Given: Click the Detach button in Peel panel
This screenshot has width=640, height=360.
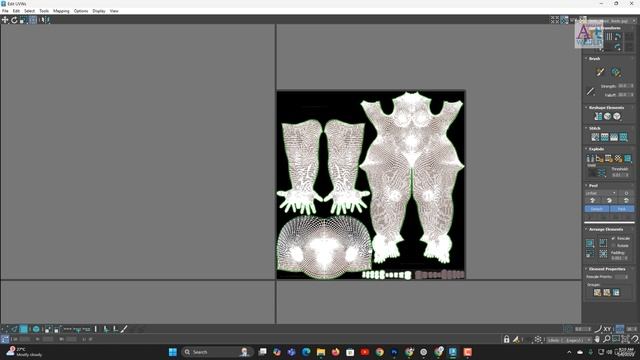Looking at the screenshot, I should click(597, 209).
